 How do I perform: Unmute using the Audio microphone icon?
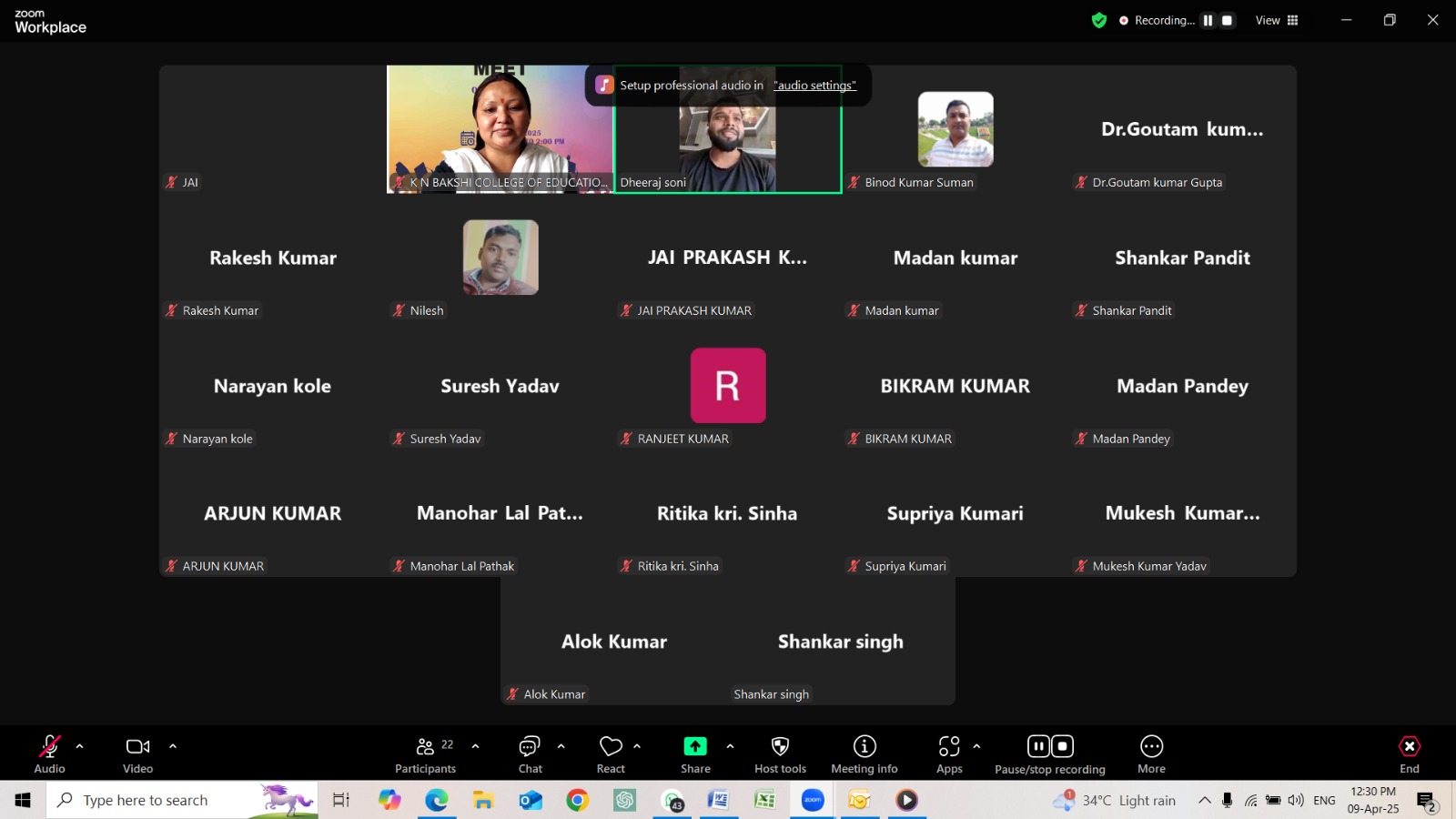(x=50, y=746)
